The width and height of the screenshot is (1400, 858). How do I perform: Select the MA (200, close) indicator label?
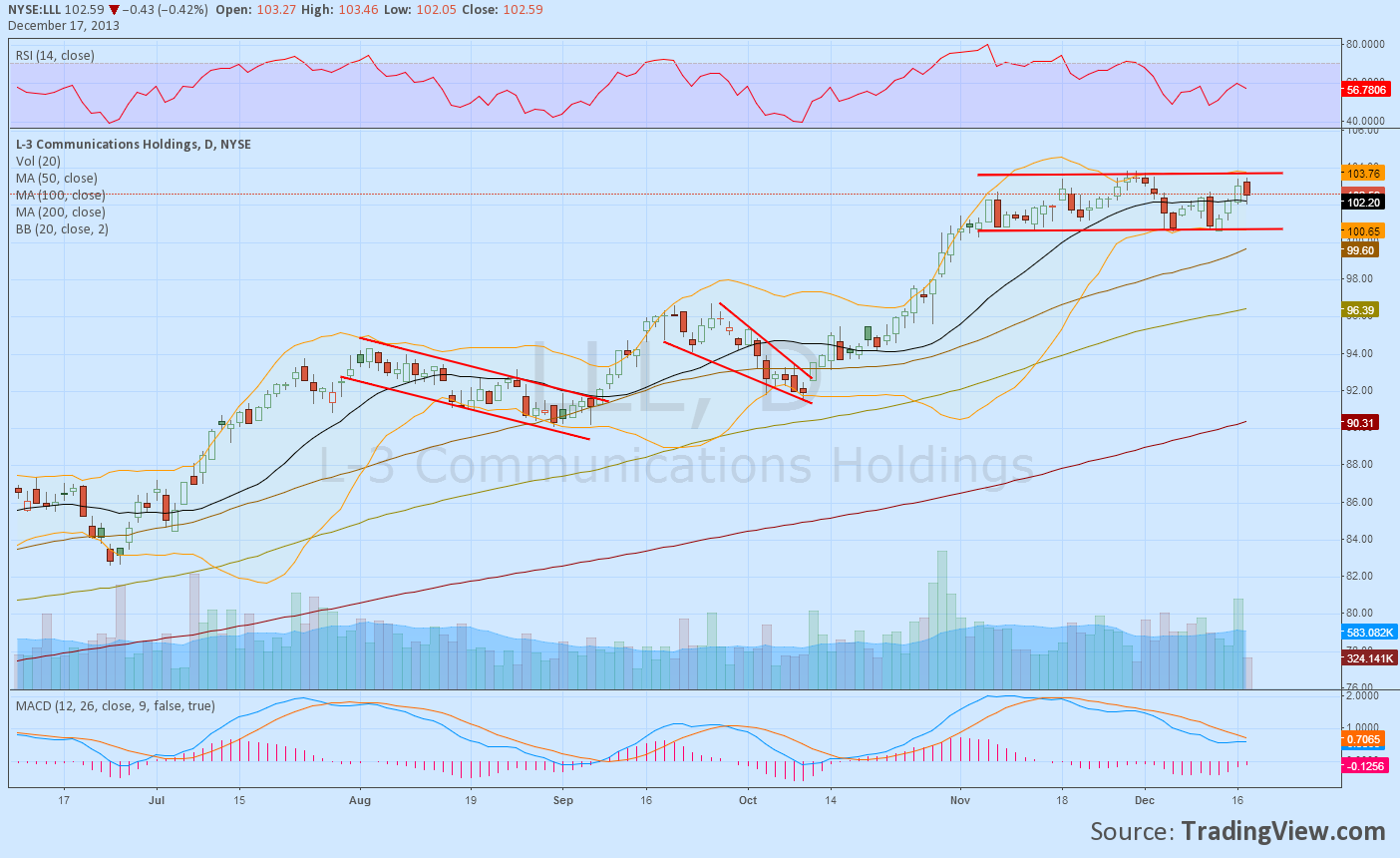(60, 213)
